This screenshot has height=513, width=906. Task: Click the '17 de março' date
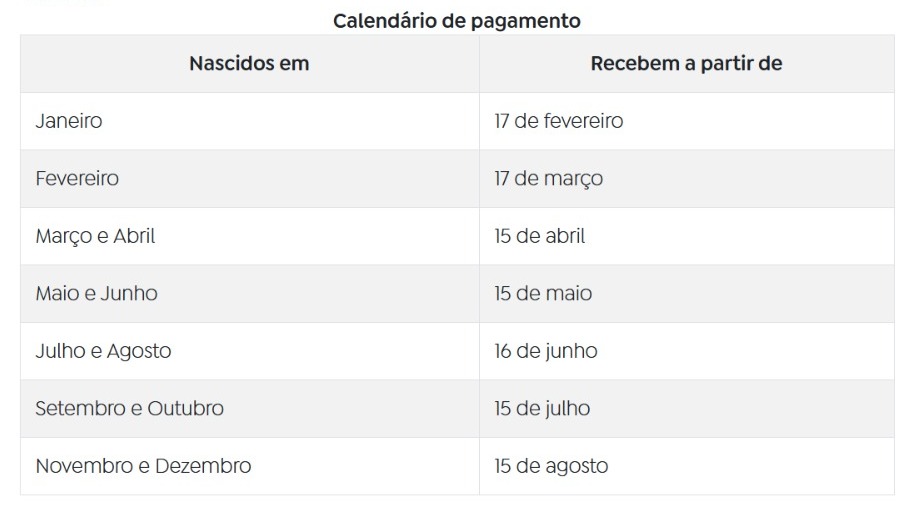click(548, 179)
